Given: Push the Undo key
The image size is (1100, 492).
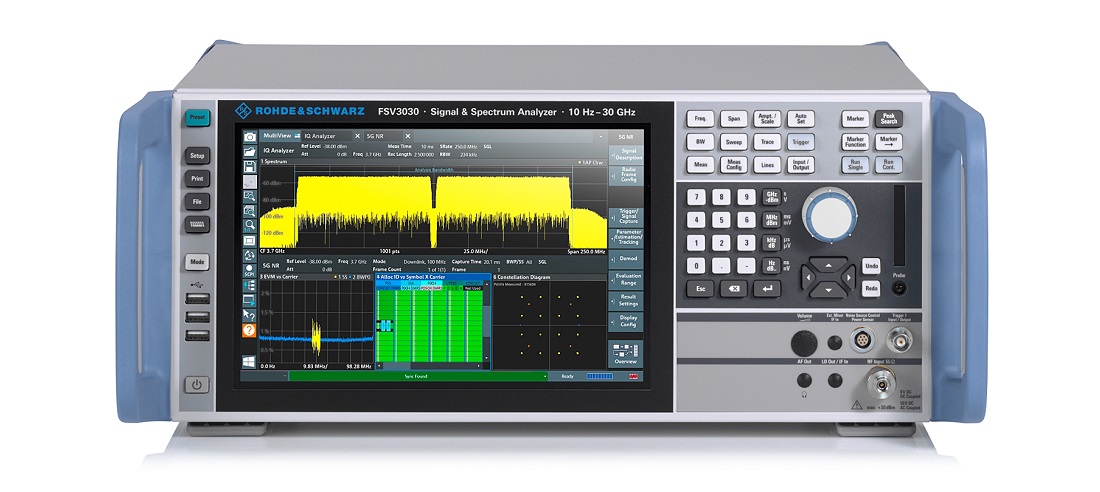Looking at the screenshot, I should coord(871,265).
